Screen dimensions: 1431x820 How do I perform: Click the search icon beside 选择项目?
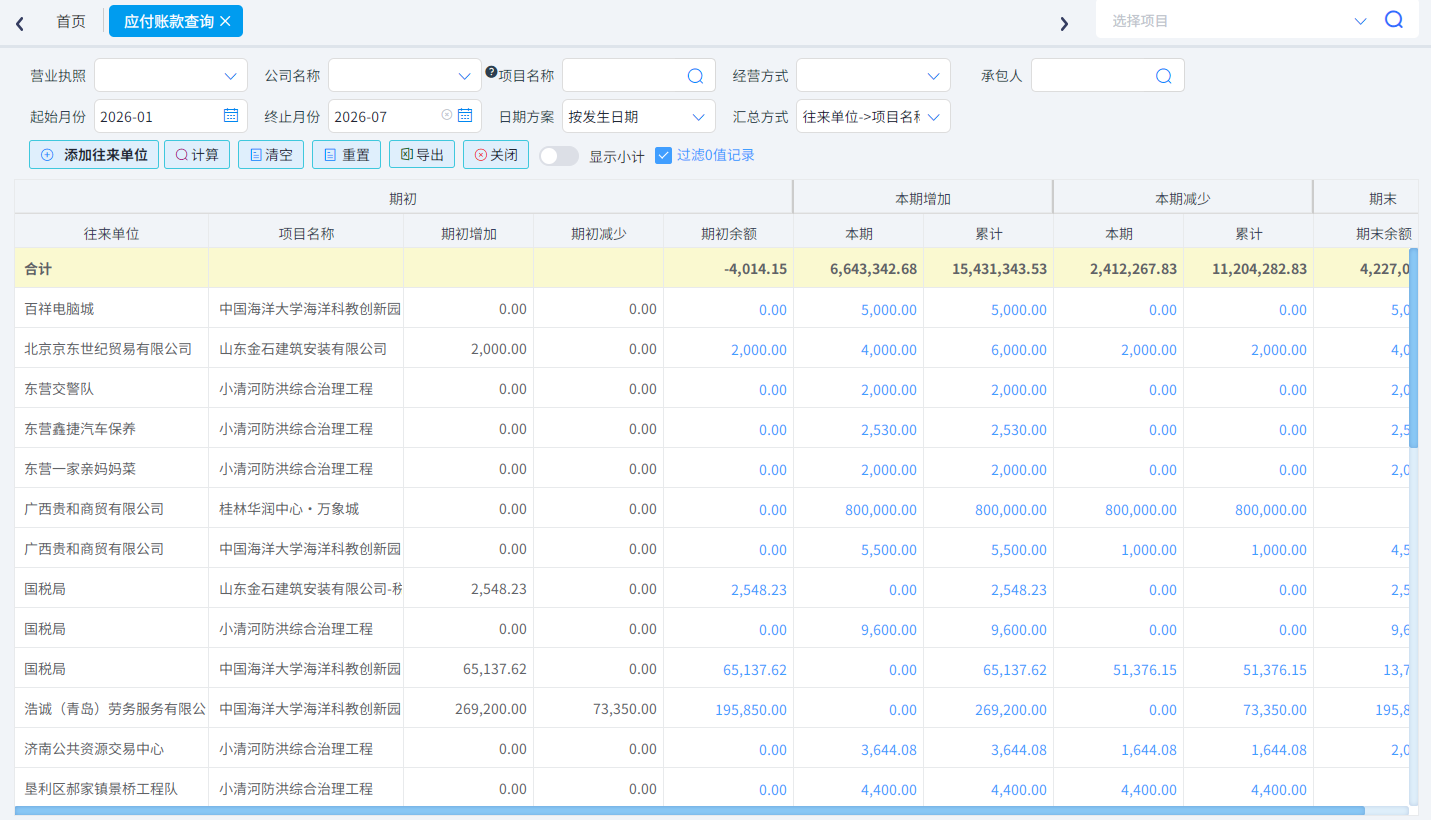tap(1394, 20)
